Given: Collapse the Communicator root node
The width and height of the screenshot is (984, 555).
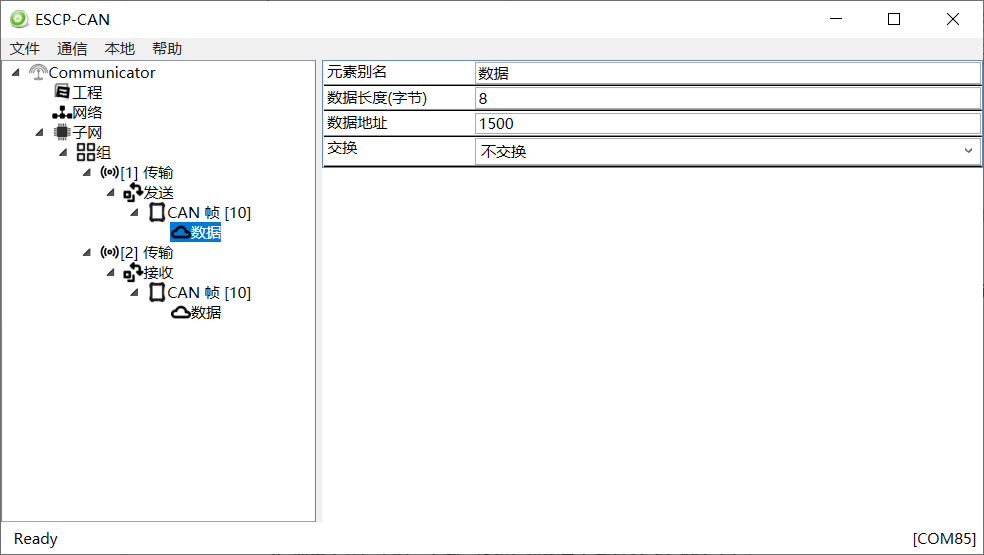Looking at the screenshot, I should pyautogui.click(x=15, y=72).
